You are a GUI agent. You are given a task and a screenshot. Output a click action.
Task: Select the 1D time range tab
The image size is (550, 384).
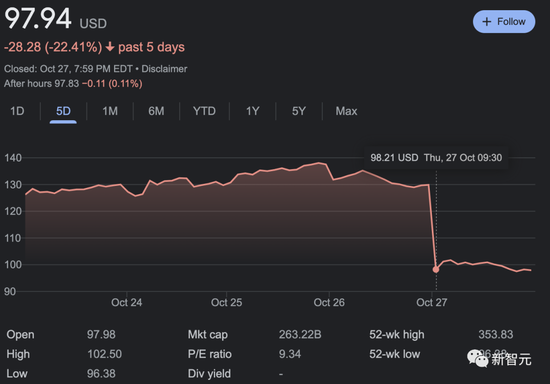click(17, 111)
